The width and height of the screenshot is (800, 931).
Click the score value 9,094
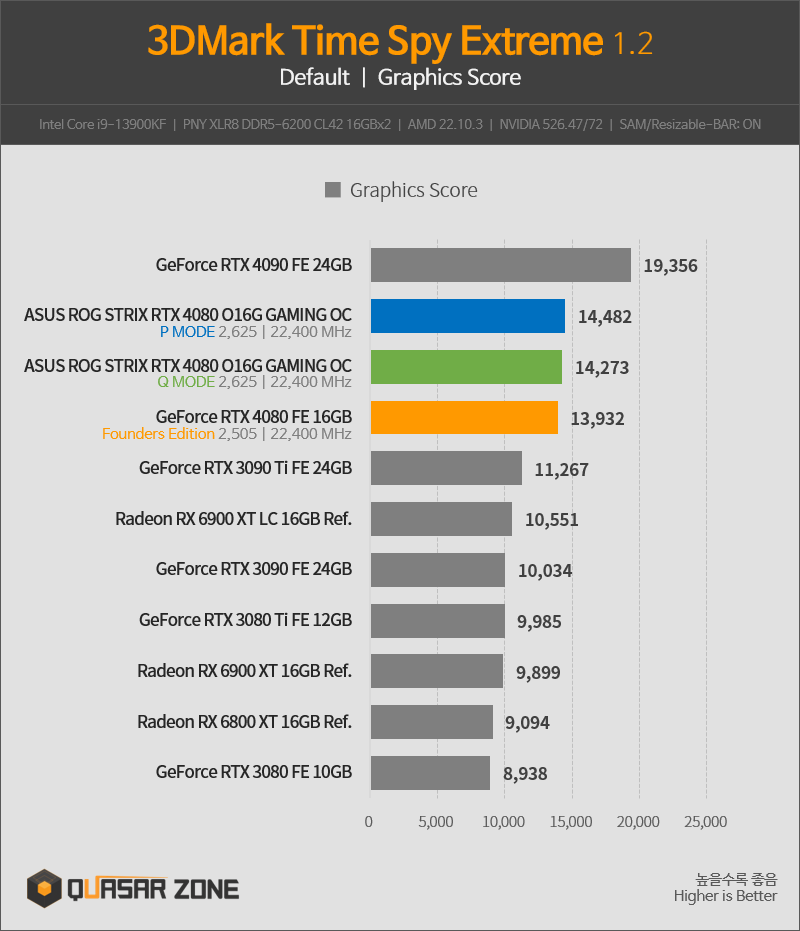click(527, 723)
